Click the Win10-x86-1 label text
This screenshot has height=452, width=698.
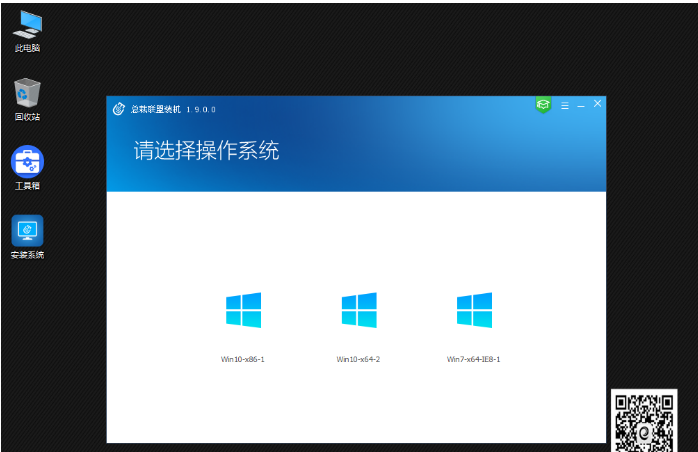[243, 359]
